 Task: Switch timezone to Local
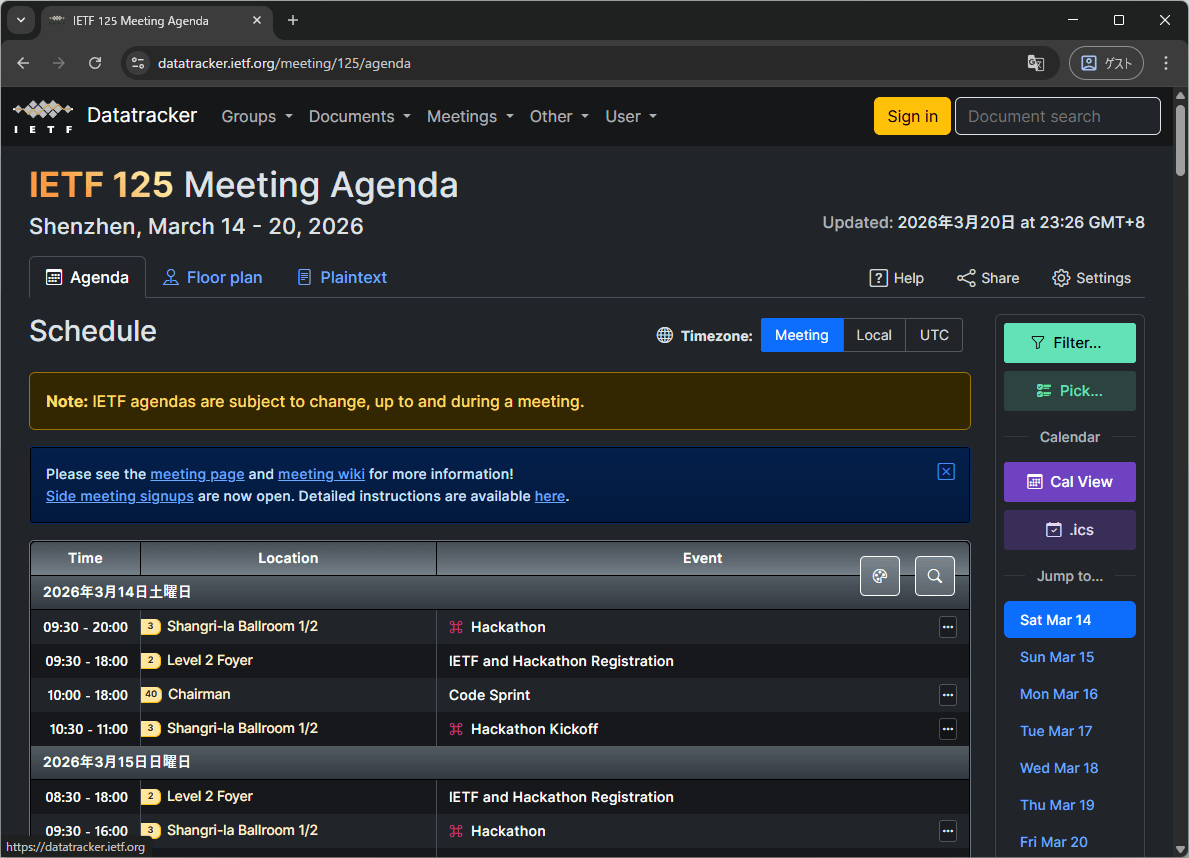pos(874,335)
